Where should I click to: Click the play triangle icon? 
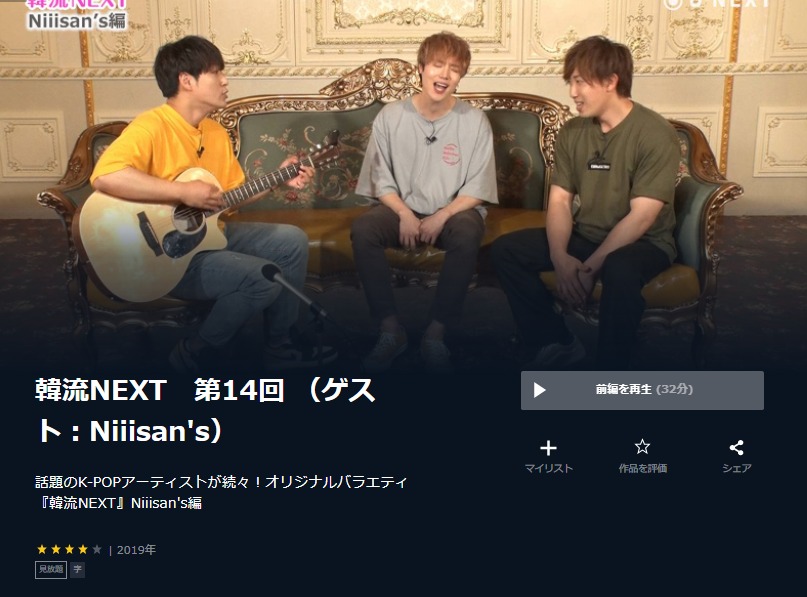[539, 390]
